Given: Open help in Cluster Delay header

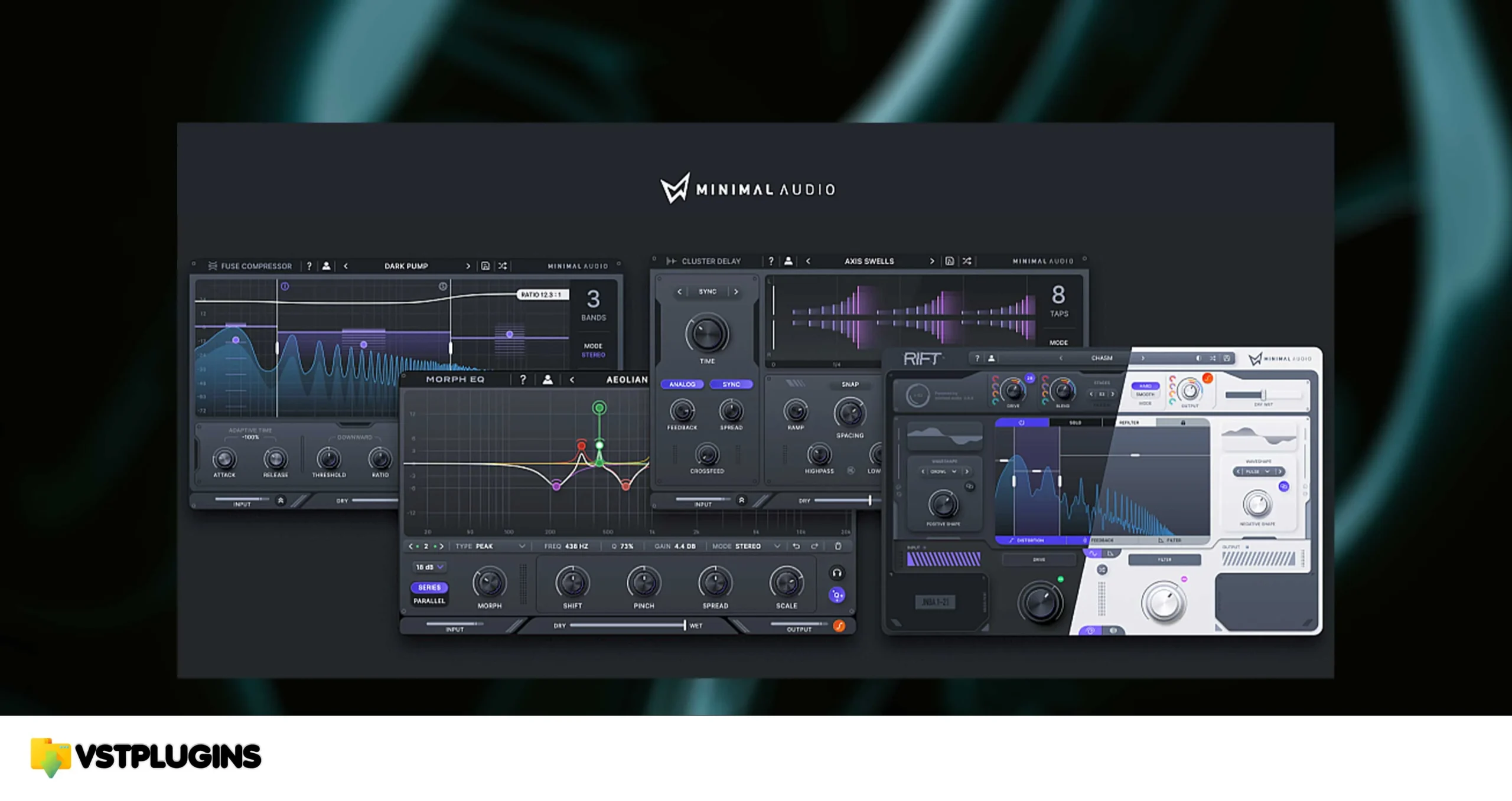Looking at the screenshot, I should click(771, 261).
